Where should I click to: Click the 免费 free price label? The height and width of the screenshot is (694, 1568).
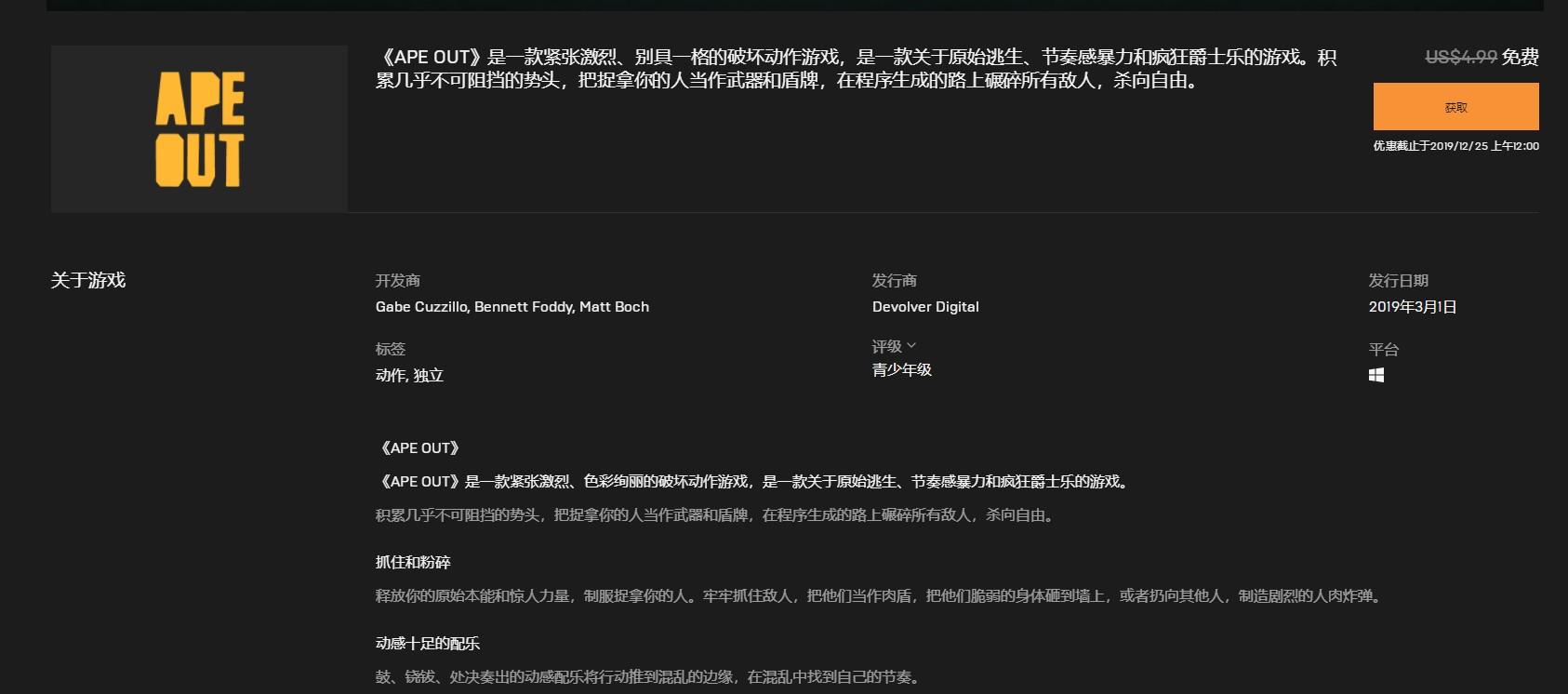point(1520,57)
